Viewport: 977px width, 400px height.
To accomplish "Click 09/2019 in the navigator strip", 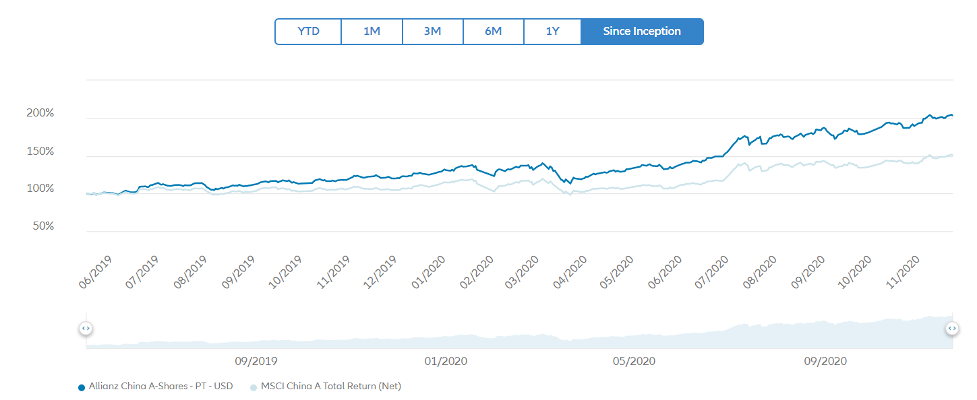I will click(255, 360).
